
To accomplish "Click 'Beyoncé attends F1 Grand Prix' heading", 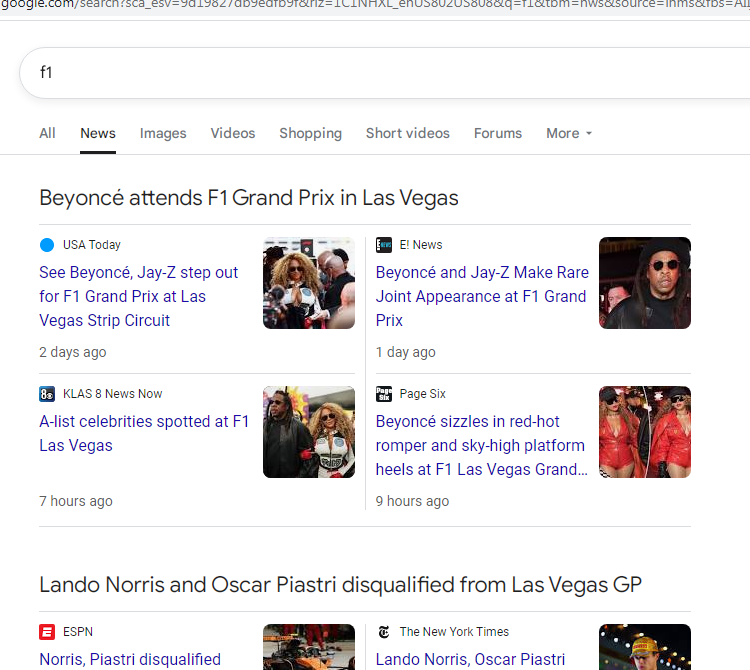I will coord(249,198).
